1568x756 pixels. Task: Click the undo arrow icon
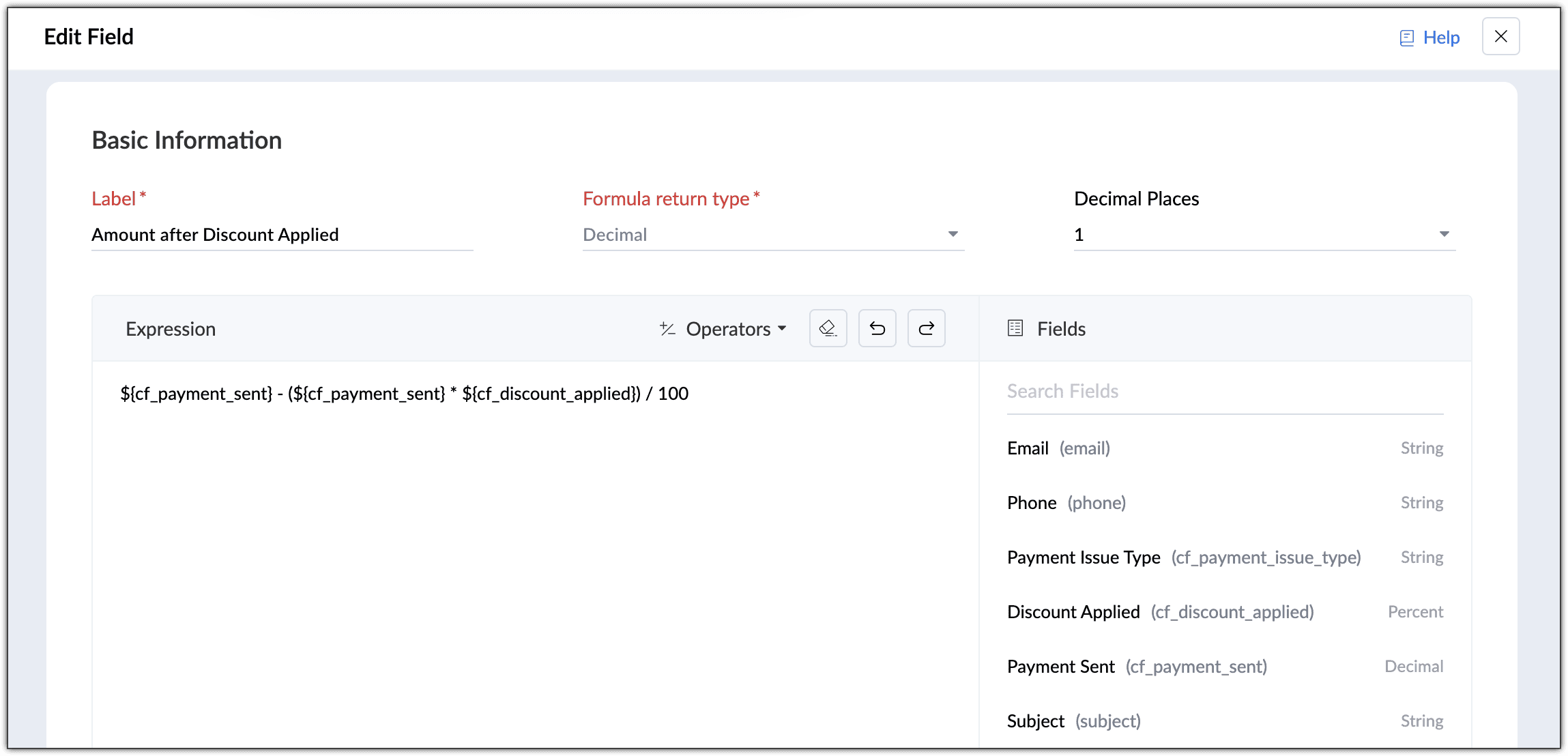click(x=877, y=328)
